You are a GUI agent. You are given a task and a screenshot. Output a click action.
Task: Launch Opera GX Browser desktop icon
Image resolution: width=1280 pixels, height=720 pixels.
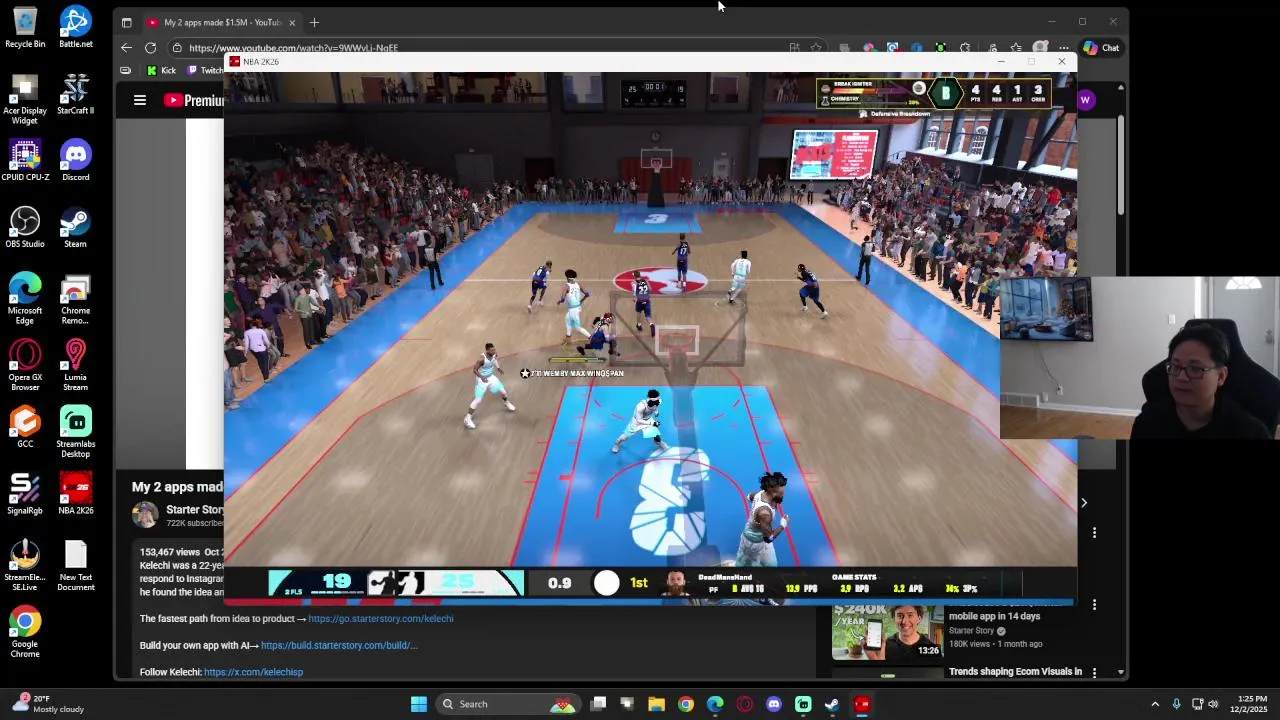25,366
